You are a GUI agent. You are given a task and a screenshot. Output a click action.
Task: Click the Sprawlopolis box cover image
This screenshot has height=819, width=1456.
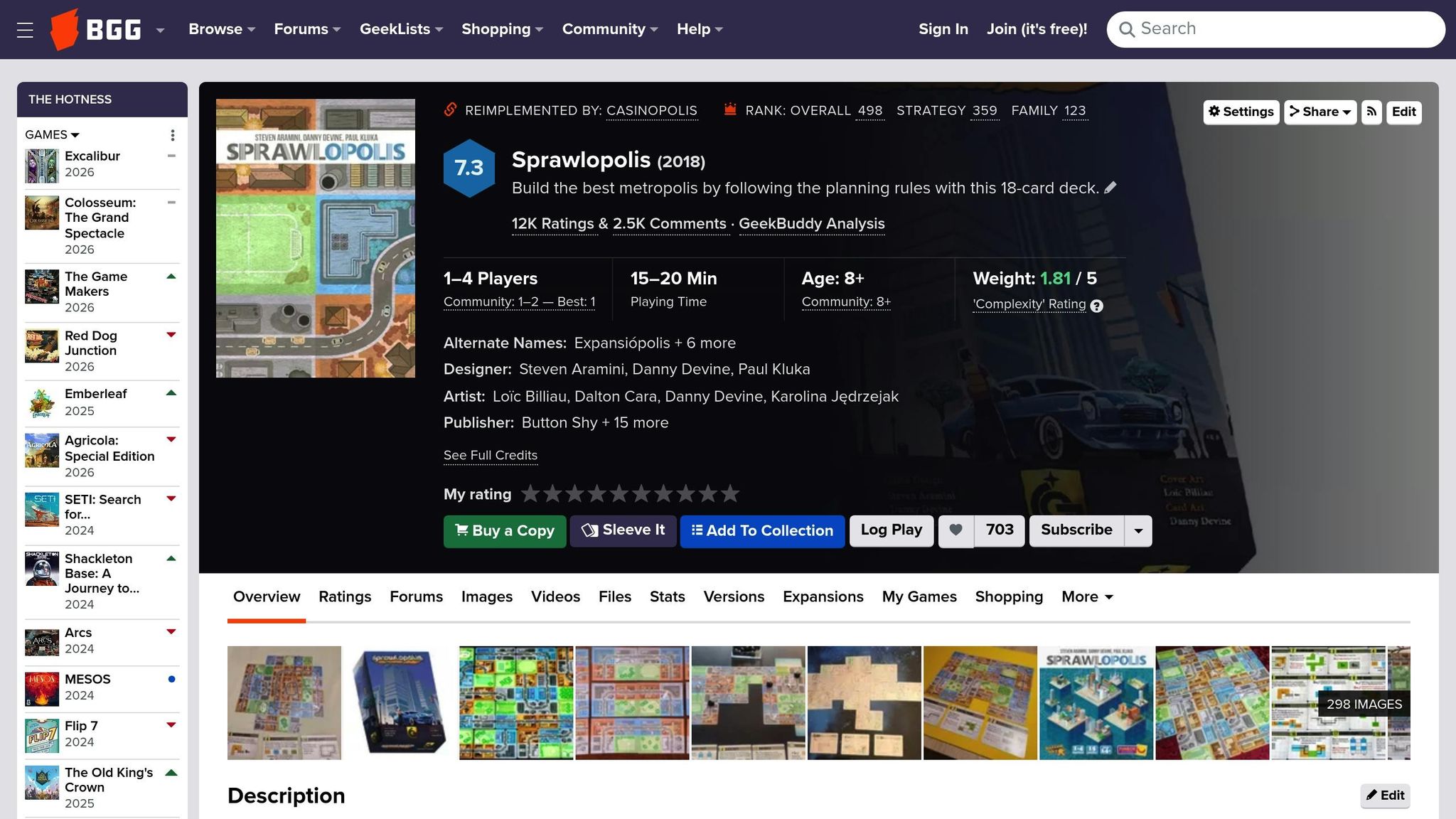pos(316,238)
